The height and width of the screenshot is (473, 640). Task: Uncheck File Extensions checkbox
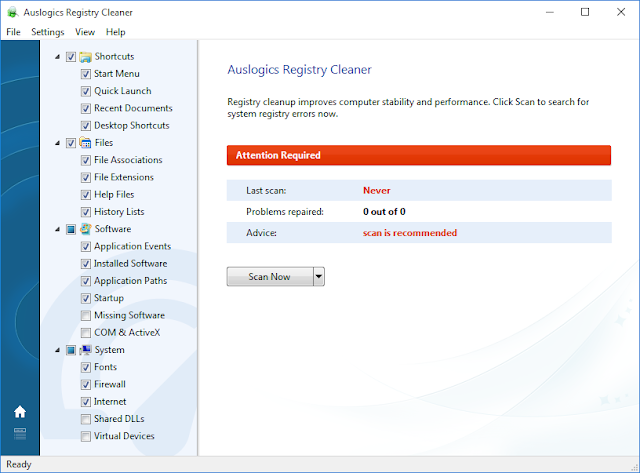tap(86, 178)
